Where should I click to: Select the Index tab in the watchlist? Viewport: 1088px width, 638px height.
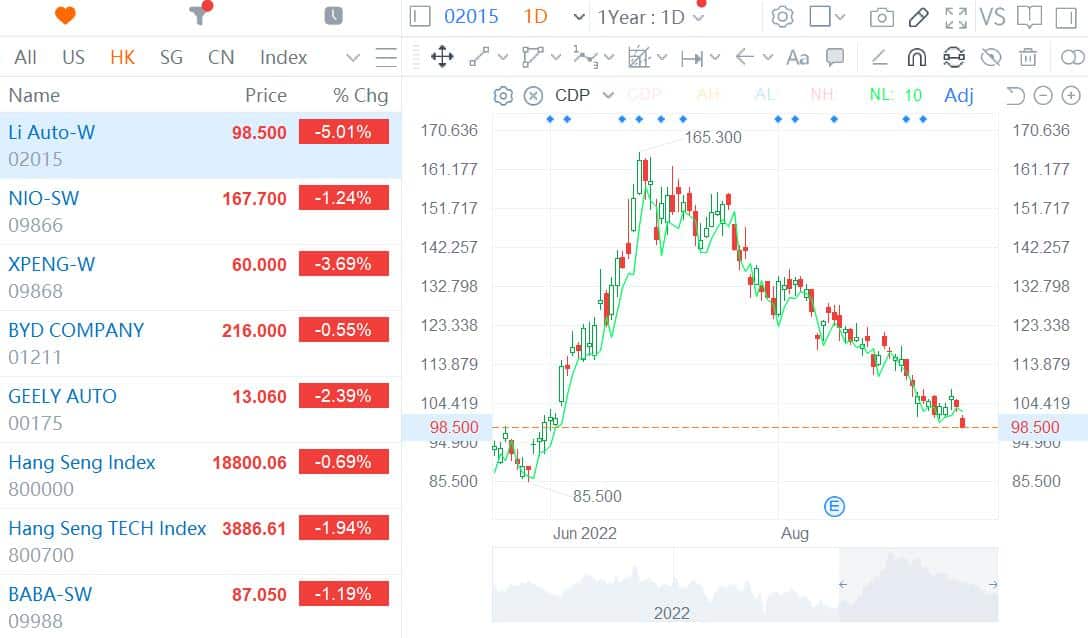click(282, 57)
